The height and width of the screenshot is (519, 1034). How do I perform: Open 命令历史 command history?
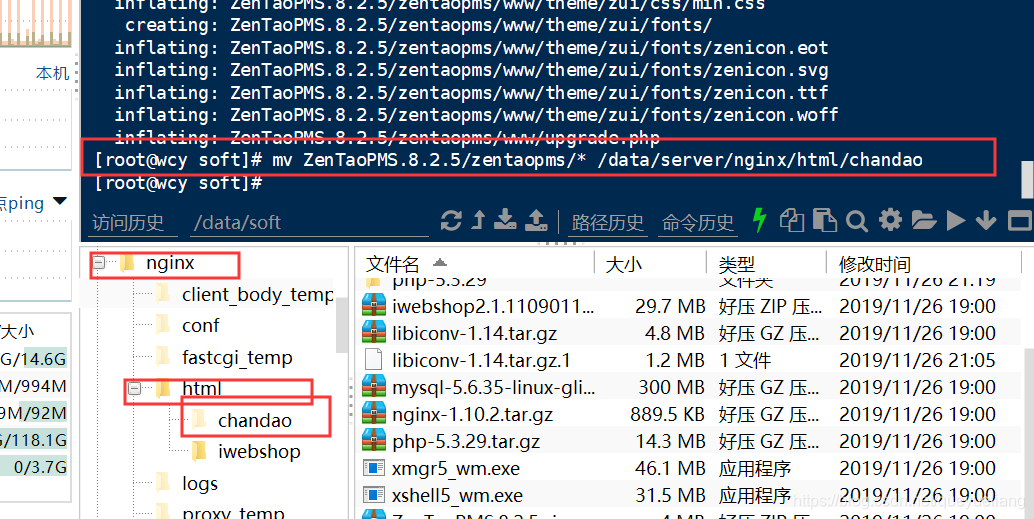698,222
